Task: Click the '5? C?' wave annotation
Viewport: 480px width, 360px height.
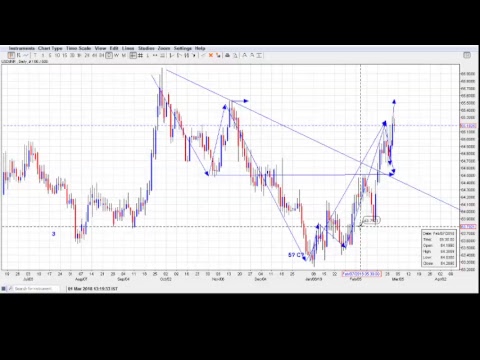Action: point(296,255)
